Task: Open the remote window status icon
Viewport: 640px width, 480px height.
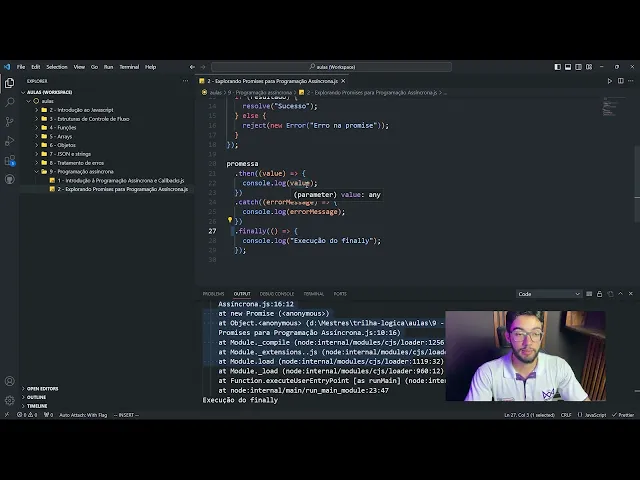Action: (7, 415)
